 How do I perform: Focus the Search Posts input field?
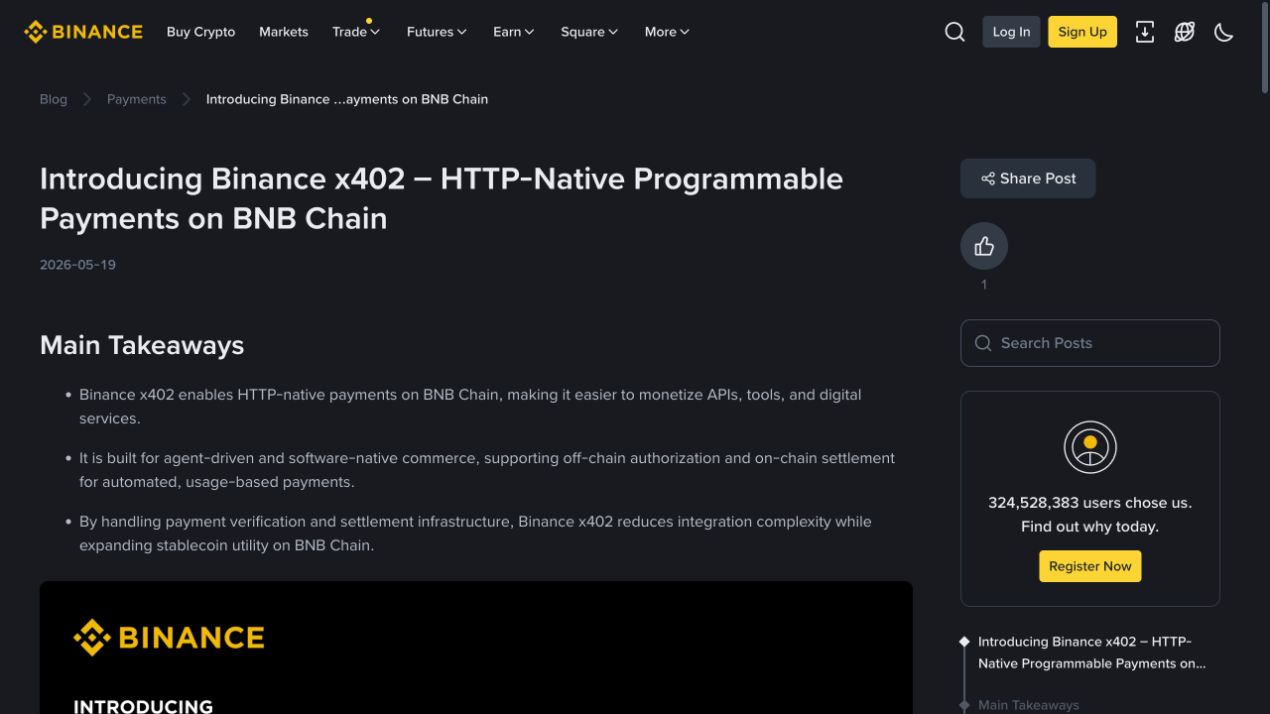click(1090, 343)
